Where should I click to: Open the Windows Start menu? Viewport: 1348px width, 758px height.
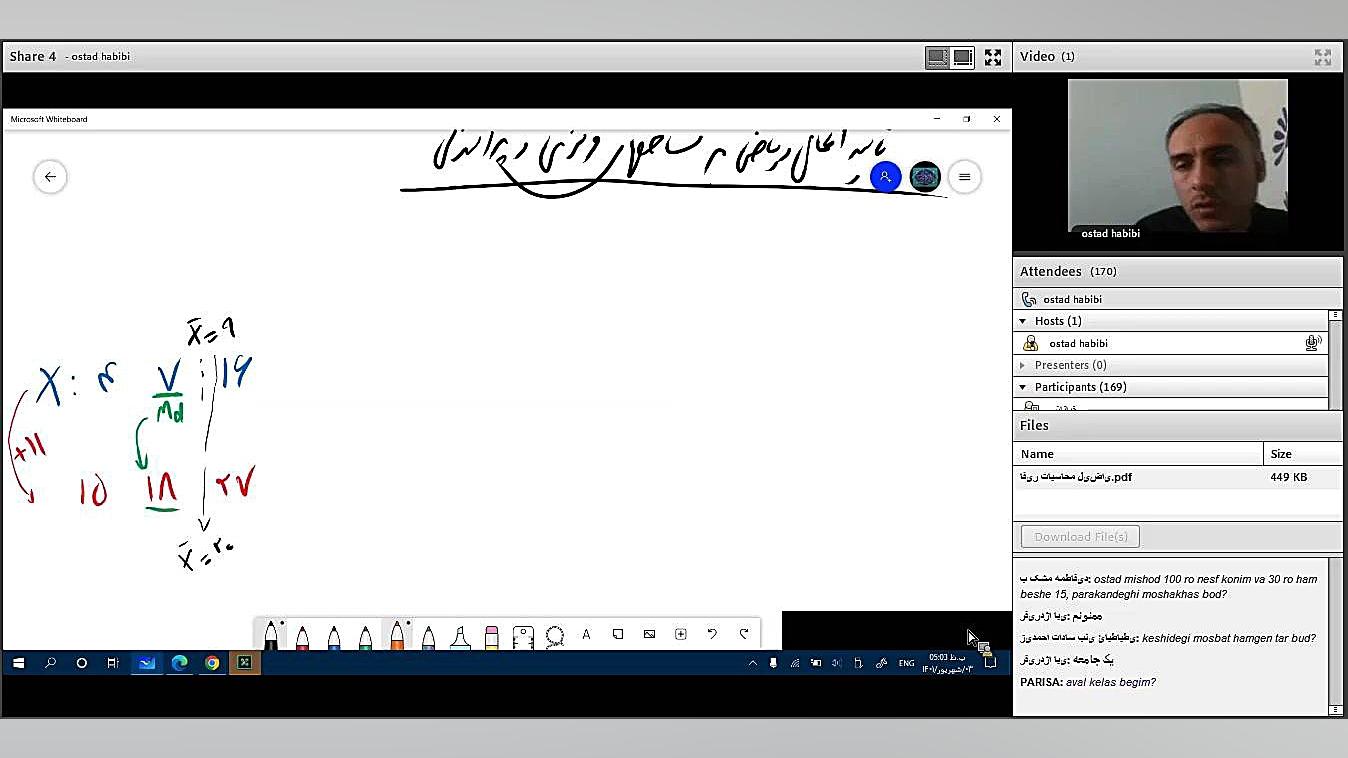(18, 662)
